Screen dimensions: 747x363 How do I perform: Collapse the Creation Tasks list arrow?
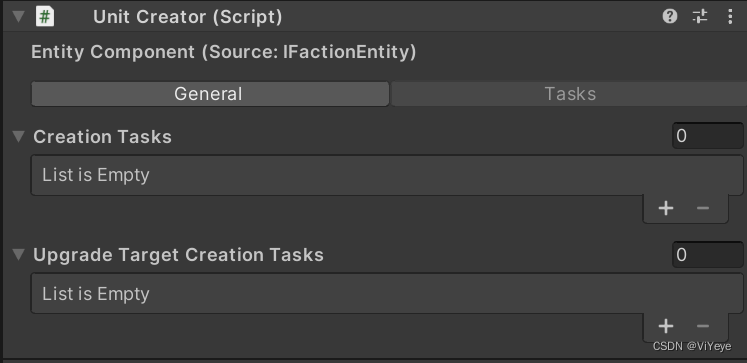[x=19, y=137]
